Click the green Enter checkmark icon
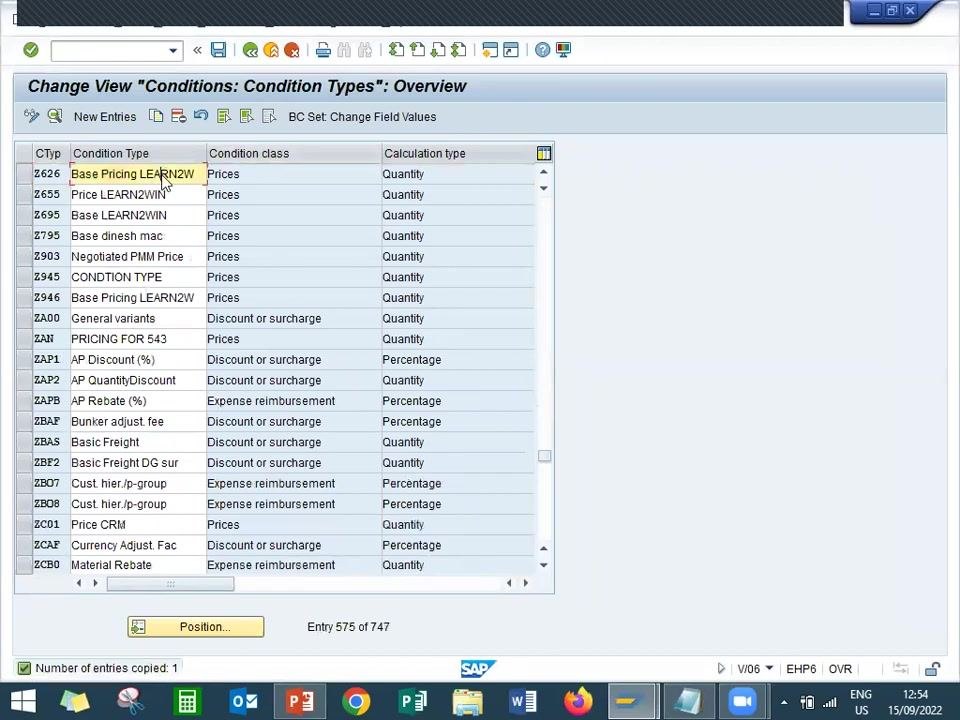This screenshot has width=960, height=720. pos(31,50)
